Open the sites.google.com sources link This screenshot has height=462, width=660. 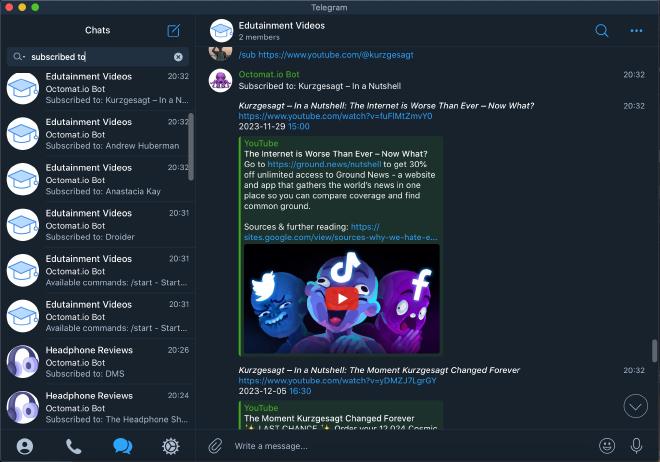point(341,237)
